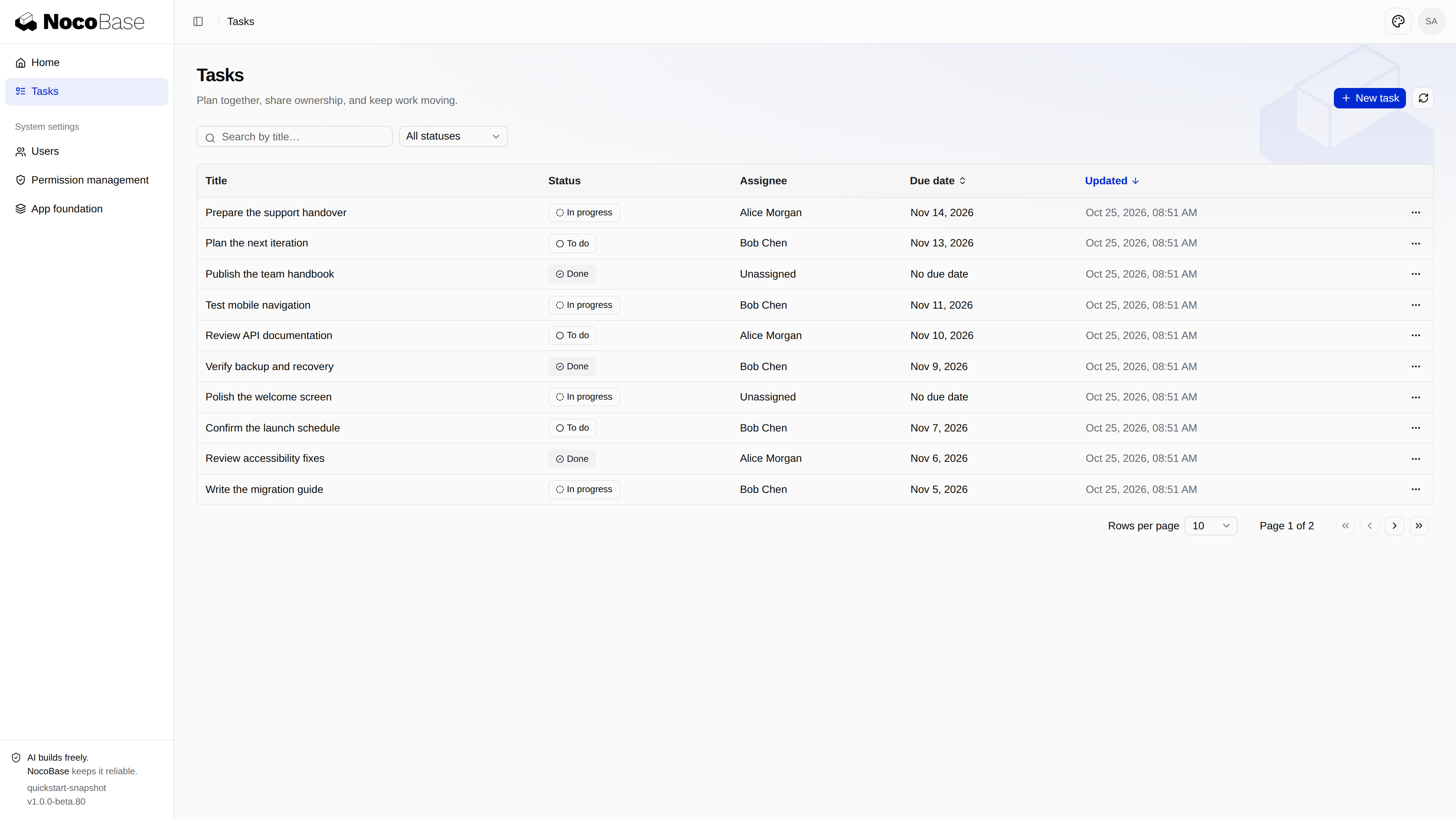Open row actions for Plan the next iteration
1456x819 pixels.
1415,243
